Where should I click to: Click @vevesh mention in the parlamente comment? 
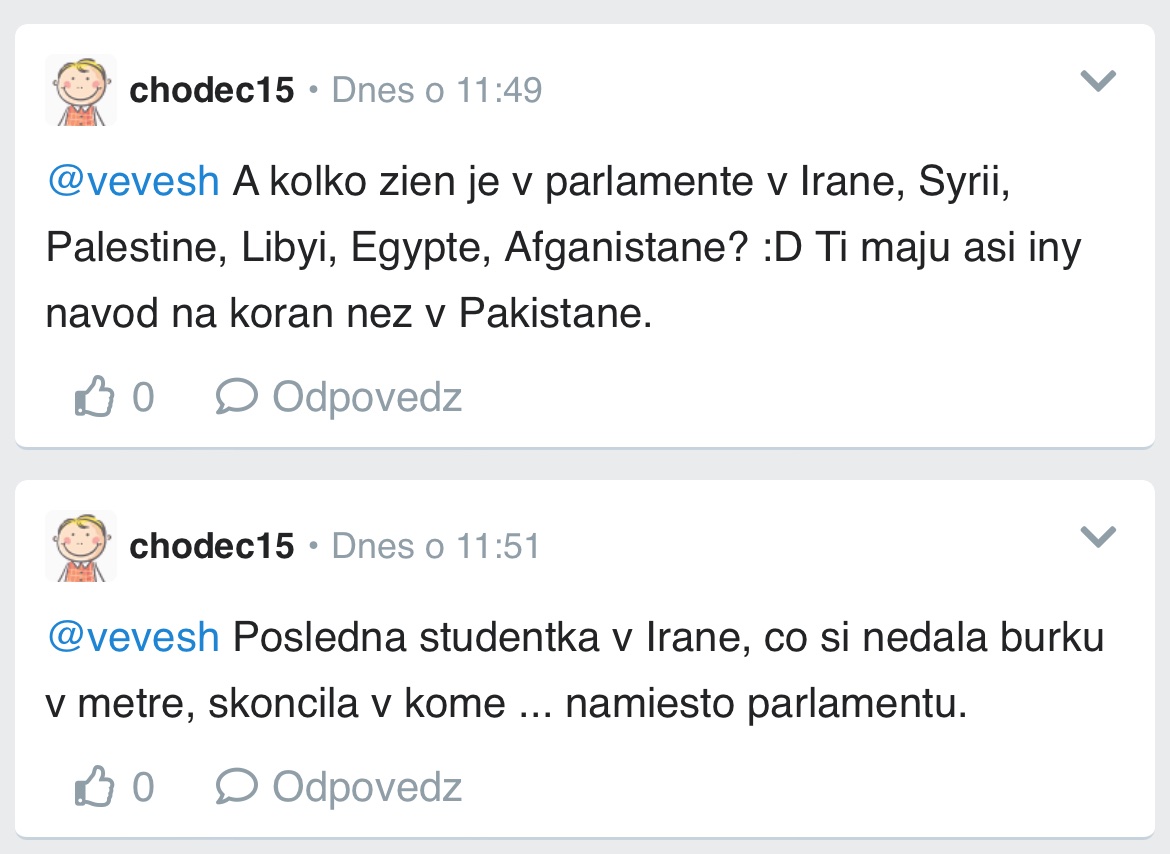(x=133, y=181)
